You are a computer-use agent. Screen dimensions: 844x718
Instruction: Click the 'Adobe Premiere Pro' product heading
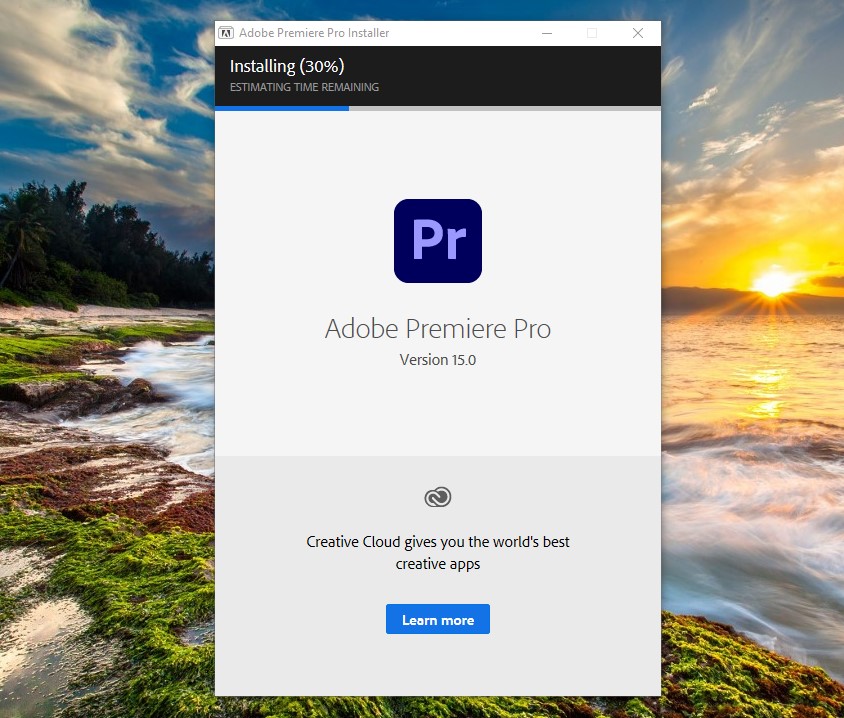(x=438, y=328)
